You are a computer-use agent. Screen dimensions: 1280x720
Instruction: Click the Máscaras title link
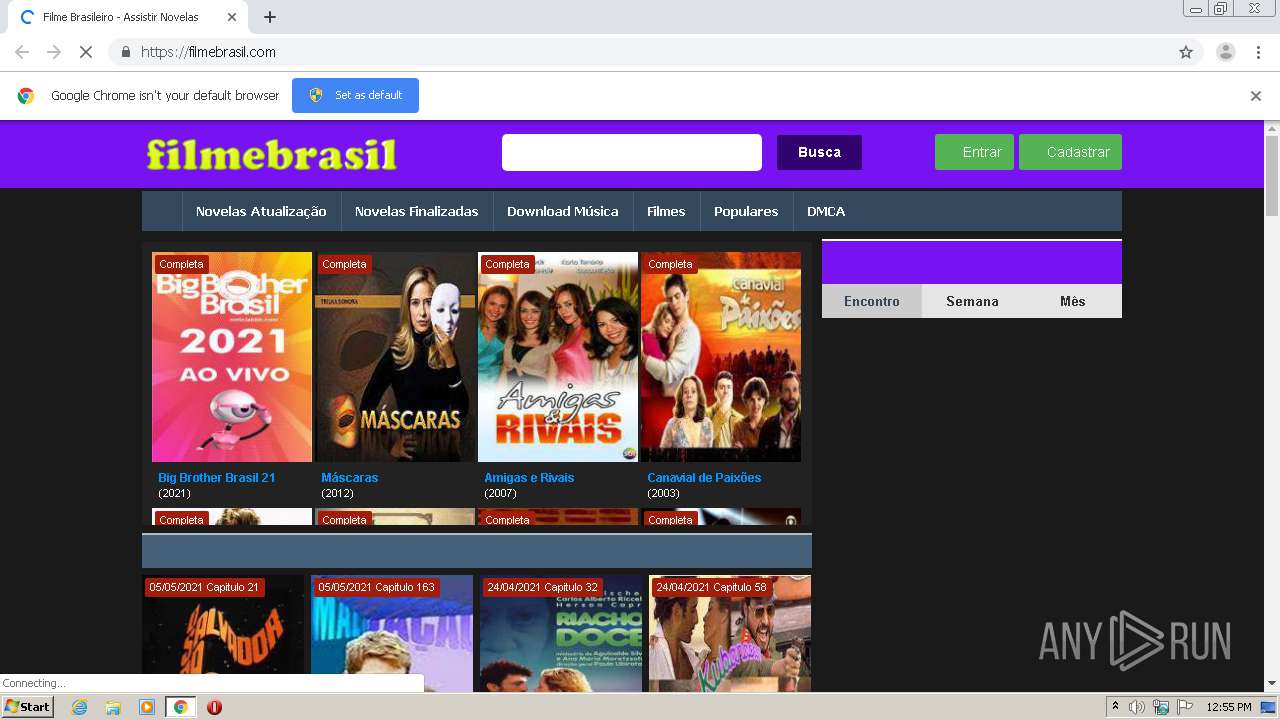(x=349, y=478)
